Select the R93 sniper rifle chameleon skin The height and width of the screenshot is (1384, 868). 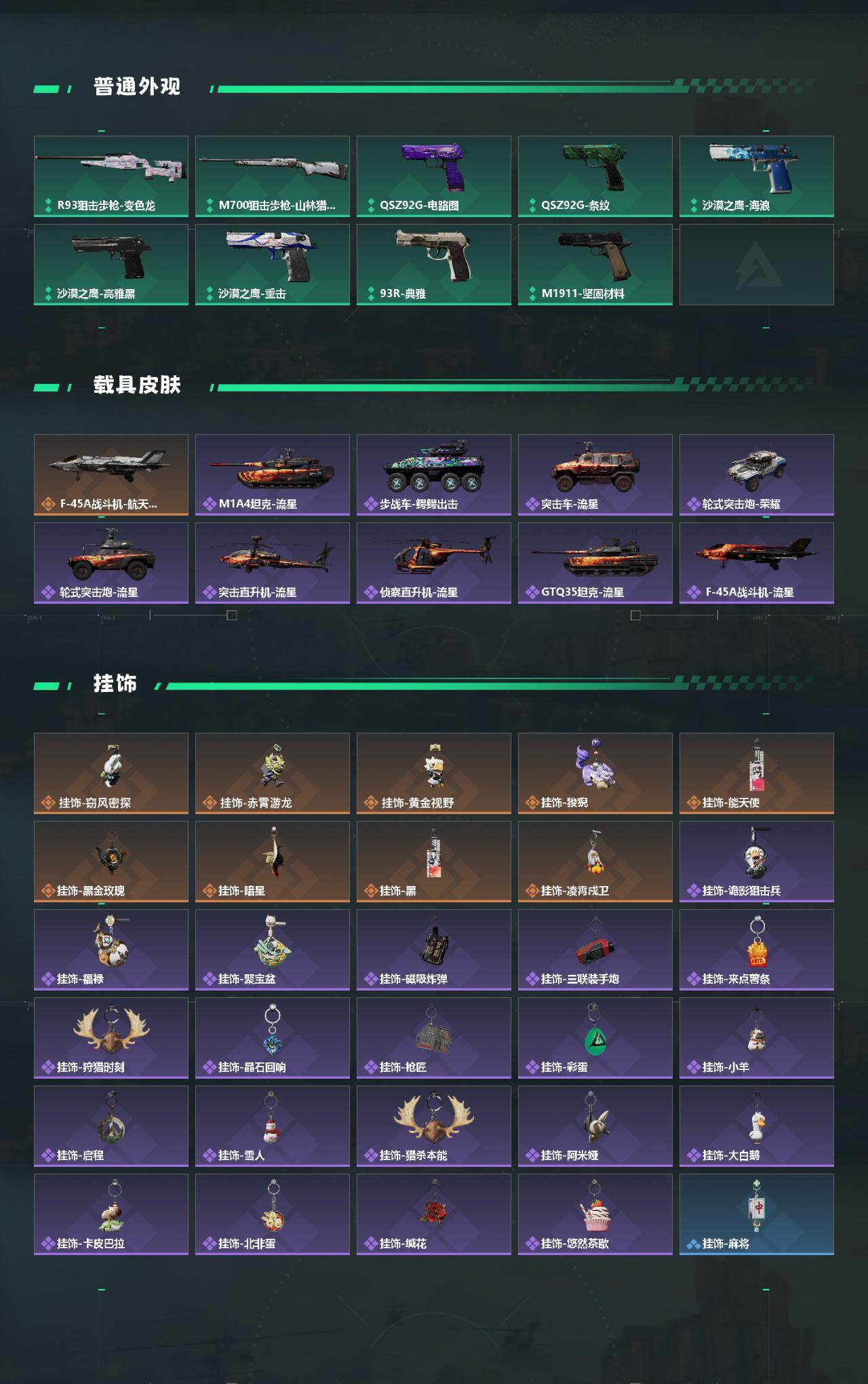coord(111,176)
